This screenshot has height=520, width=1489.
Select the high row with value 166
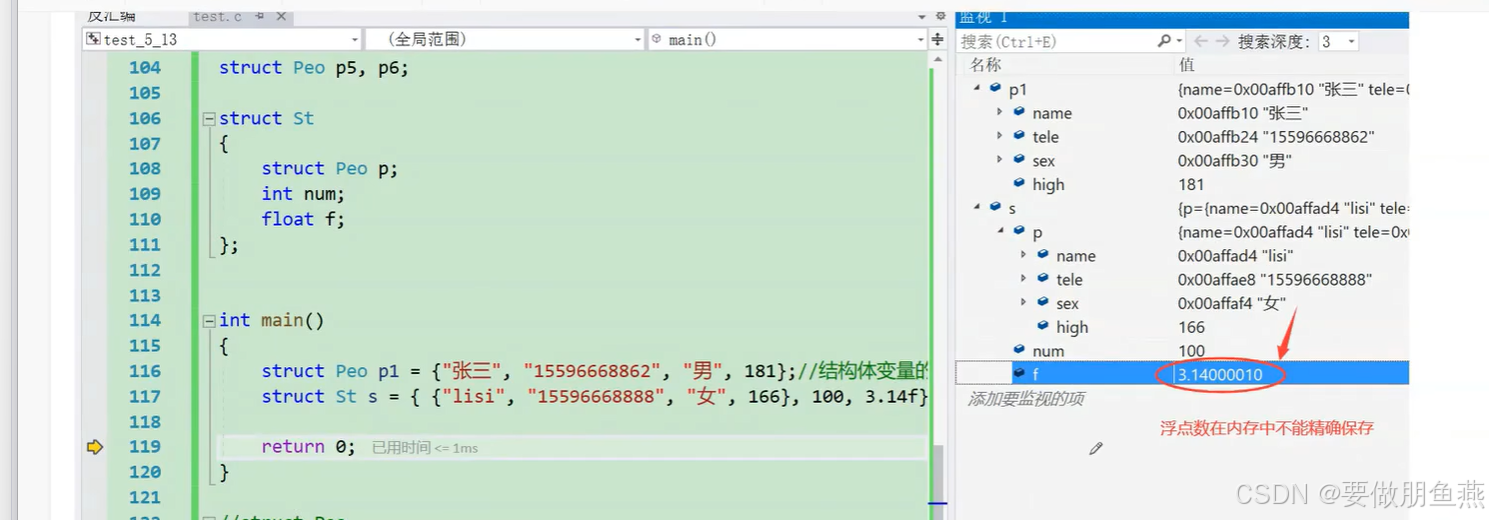pos(1182,327)
